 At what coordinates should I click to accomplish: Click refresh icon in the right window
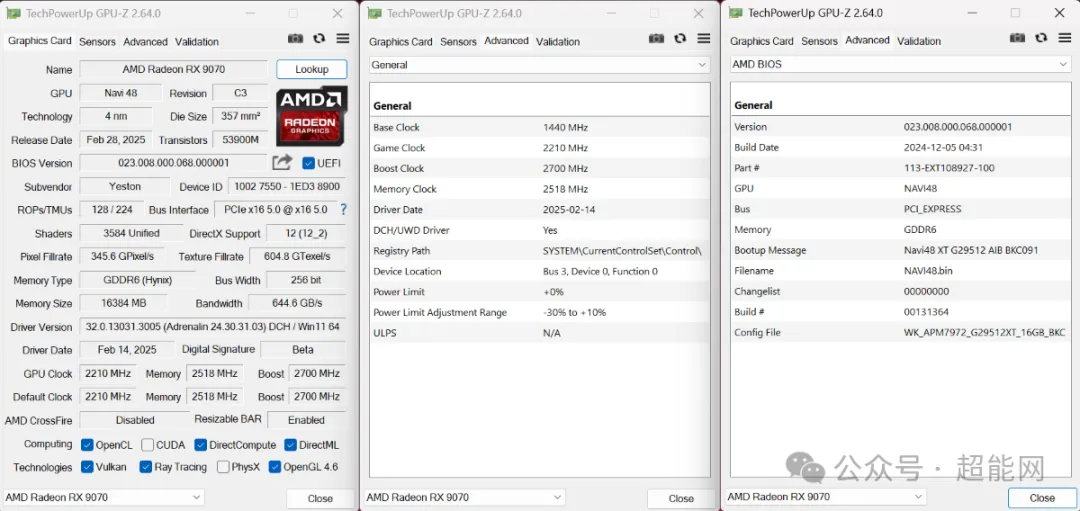(1041, 39)
